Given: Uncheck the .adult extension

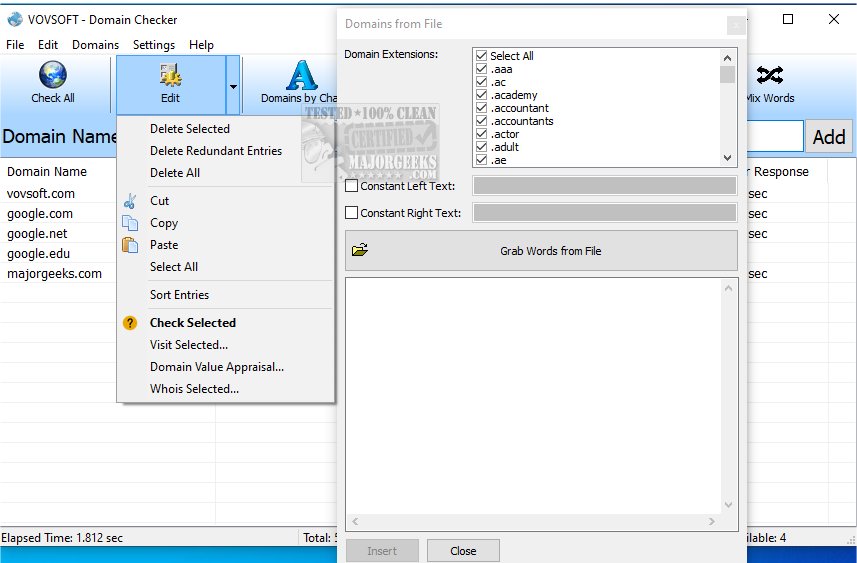Looking at the screenshot, I should click(x=482, y=147).
